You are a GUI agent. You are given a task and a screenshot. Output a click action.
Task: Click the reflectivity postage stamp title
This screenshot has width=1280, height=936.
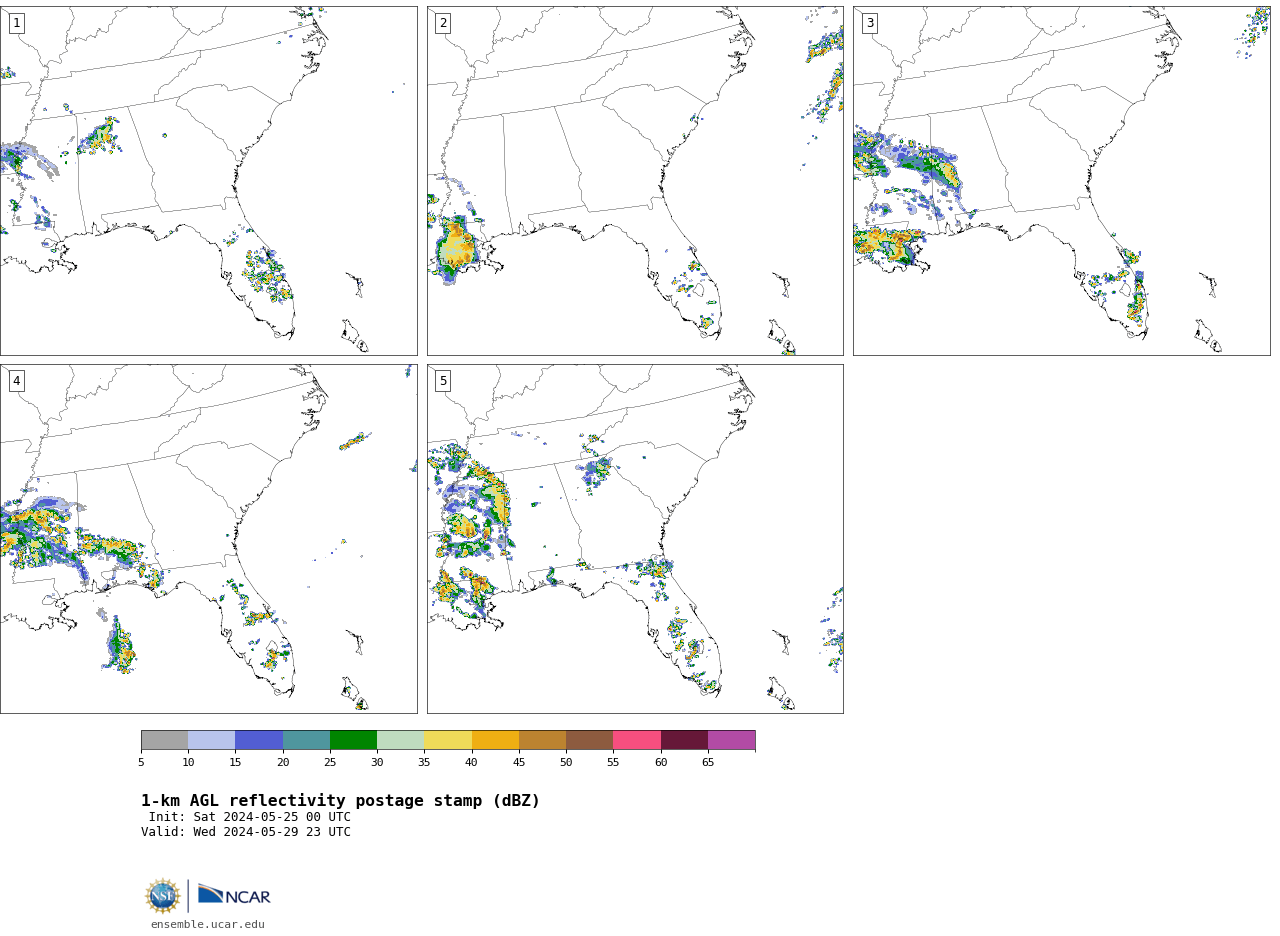pos(340,801)
